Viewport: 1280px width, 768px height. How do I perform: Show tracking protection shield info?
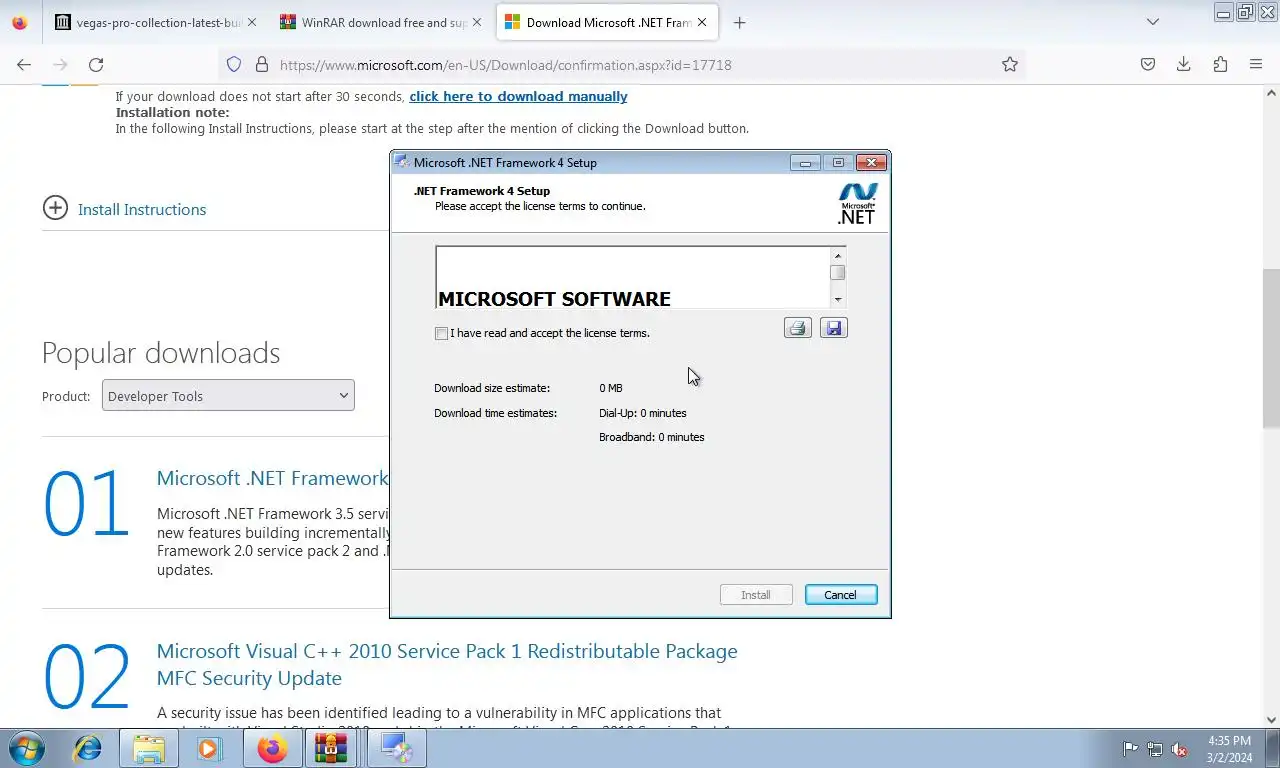point(234,64)
